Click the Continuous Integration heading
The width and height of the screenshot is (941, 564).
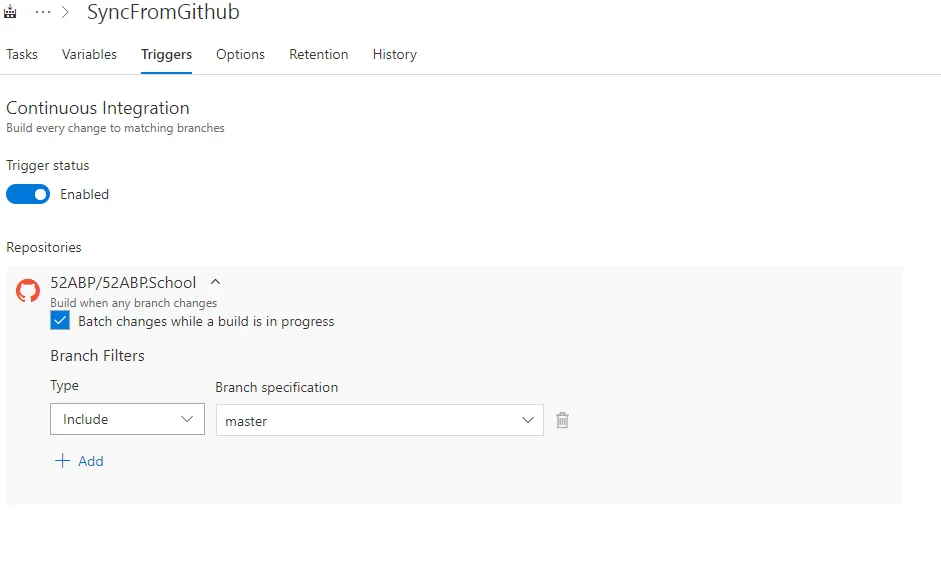[x=98, y=108]
